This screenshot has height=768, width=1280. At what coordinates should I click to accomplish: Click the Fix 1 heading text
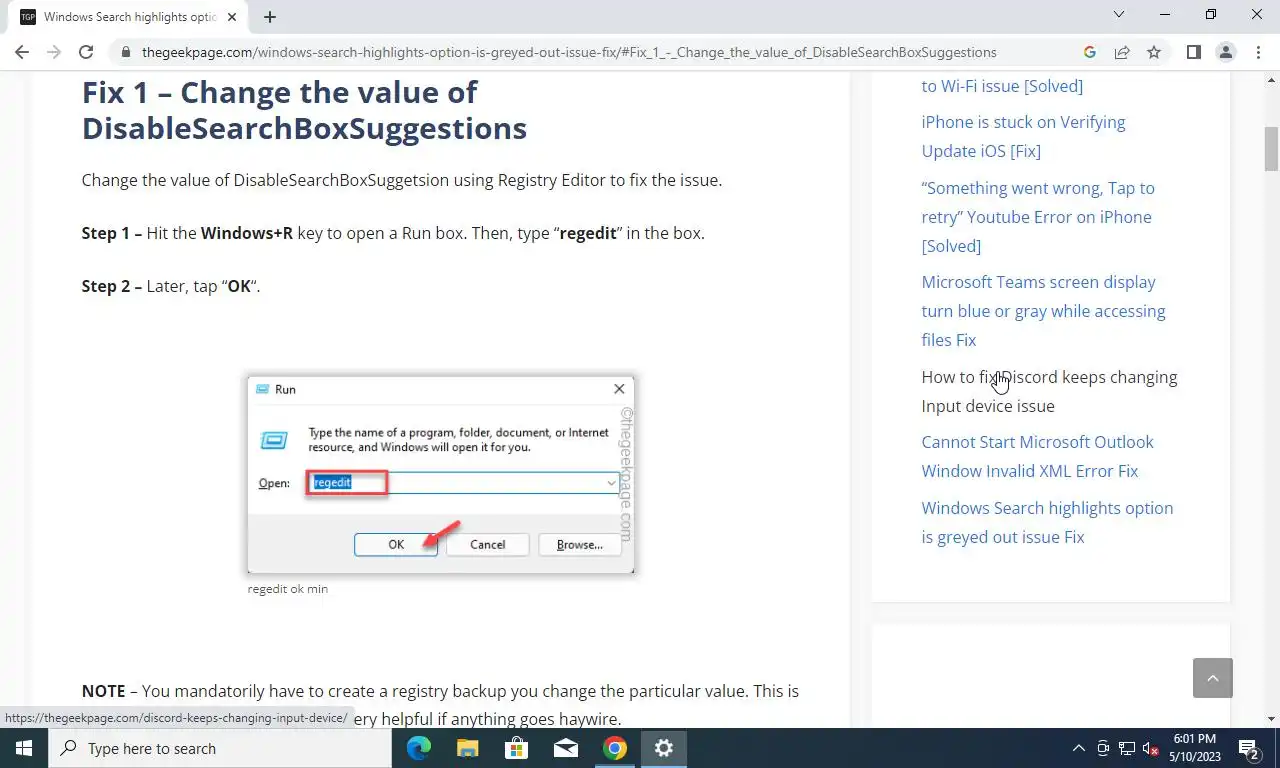[x=304, y=110]
